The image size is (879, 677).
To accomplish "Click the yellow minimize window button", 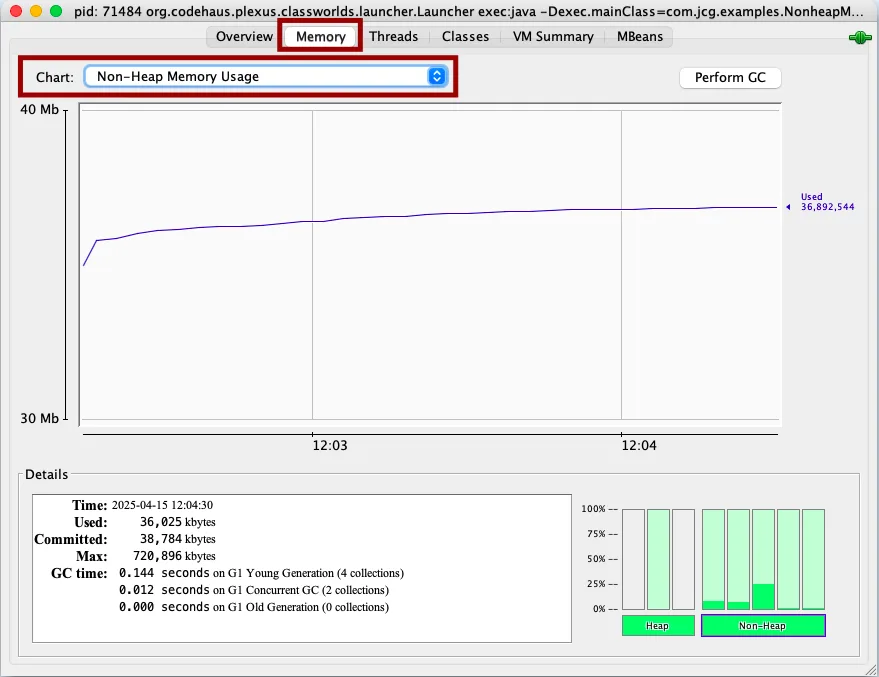I will tap(36, 11).
